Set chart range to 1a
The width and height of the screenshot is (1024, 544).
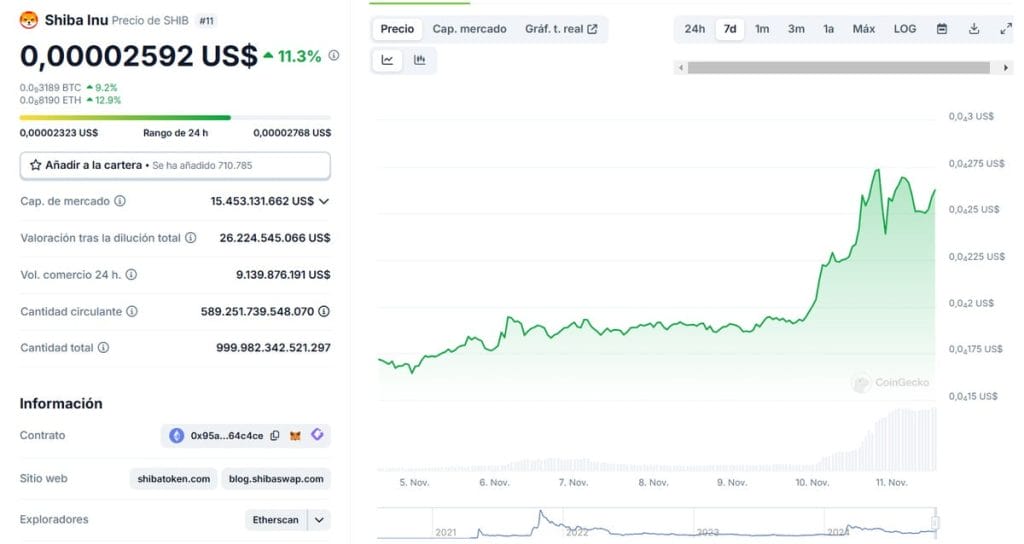(x=828, y=29)
